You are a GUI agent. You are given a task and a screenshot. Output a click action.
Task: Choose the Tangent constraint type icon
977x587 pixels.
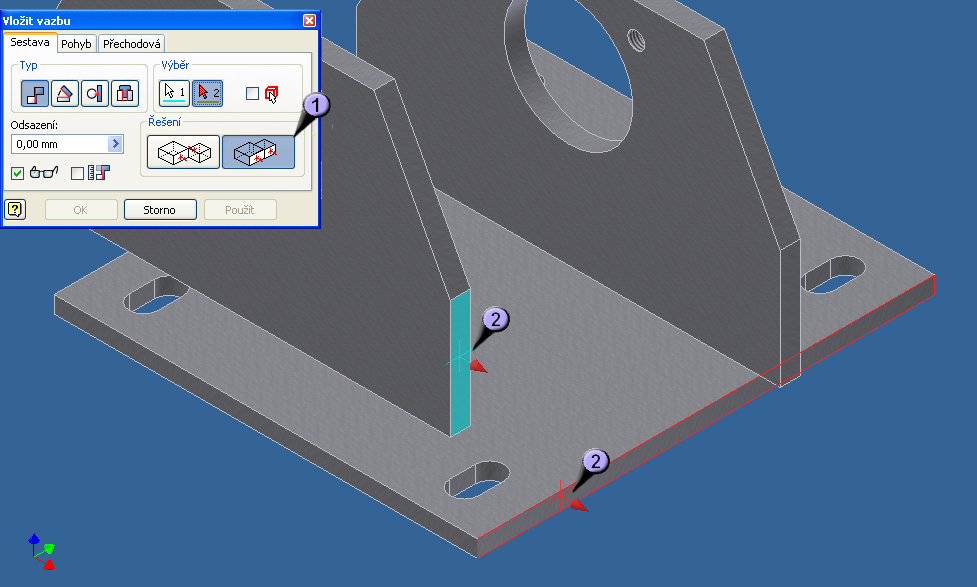pos(95,94)
